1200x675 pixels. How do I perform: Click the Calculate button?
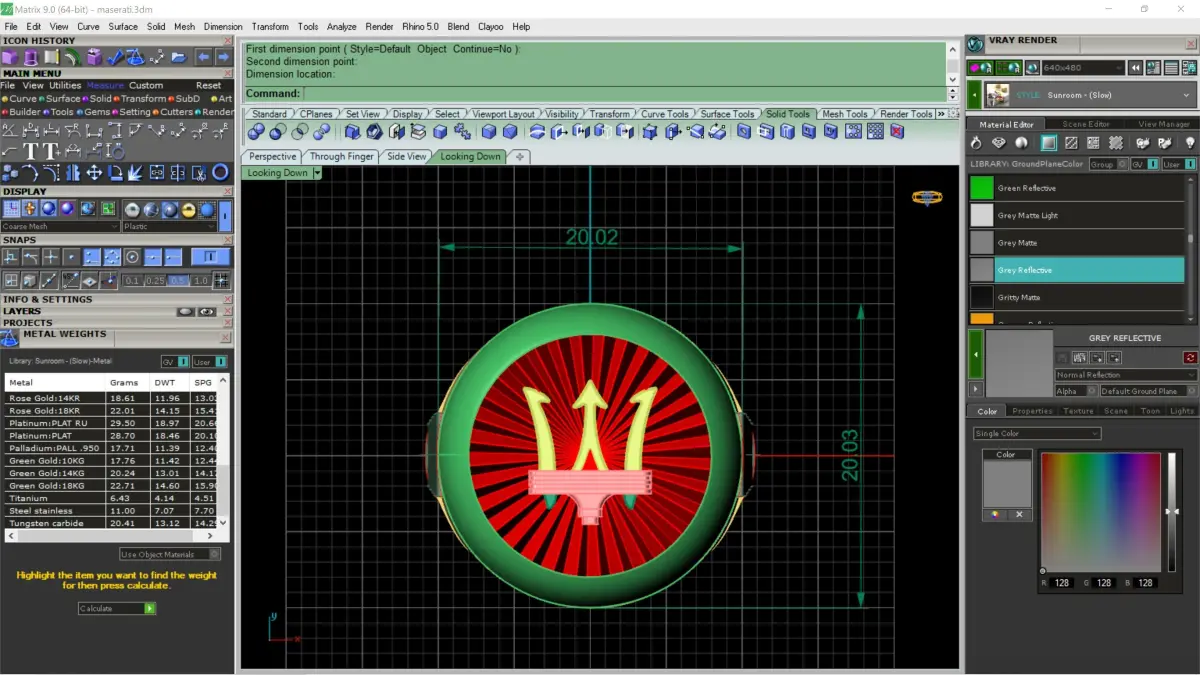point(117,608)
